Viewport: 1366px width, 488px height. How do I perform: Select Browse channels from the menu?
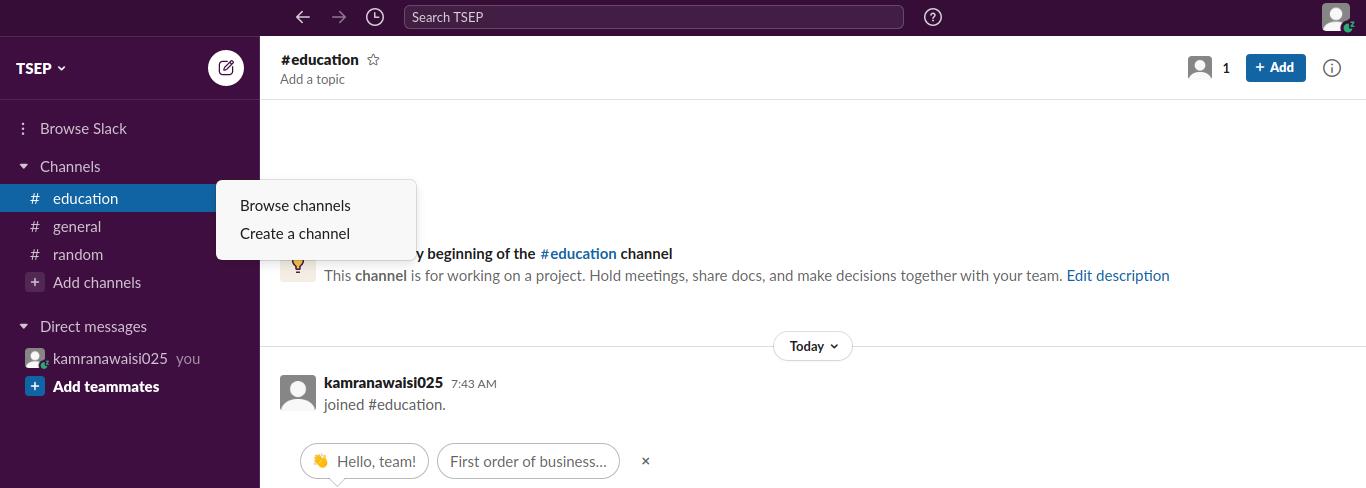pos(295,206)
